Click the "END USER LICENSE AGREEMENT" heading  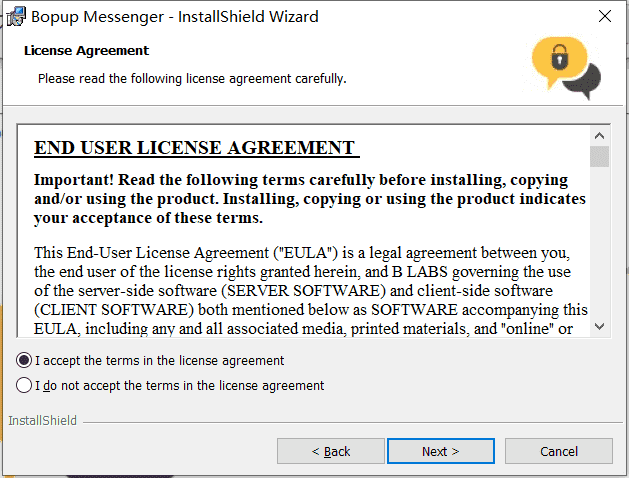197,148
